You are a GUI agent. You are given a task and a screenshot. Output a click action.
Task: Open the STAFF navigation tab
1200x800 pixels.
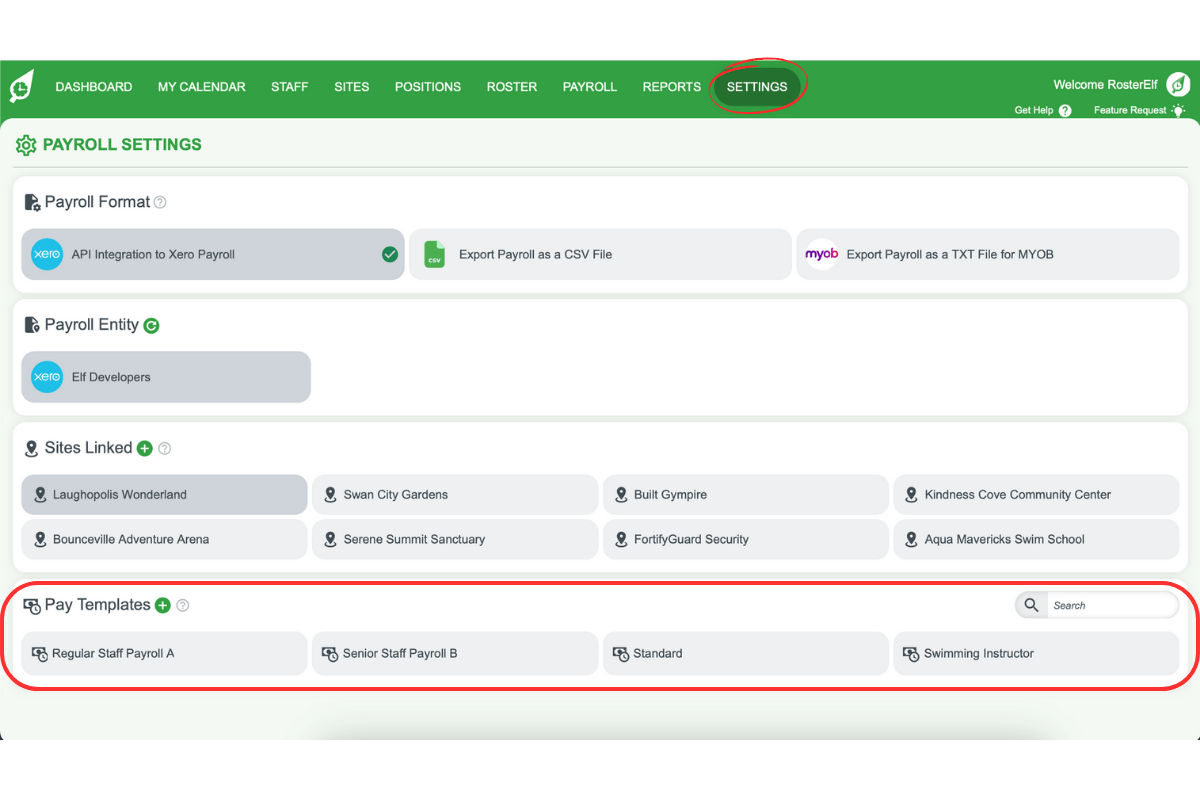pos(289,87)
